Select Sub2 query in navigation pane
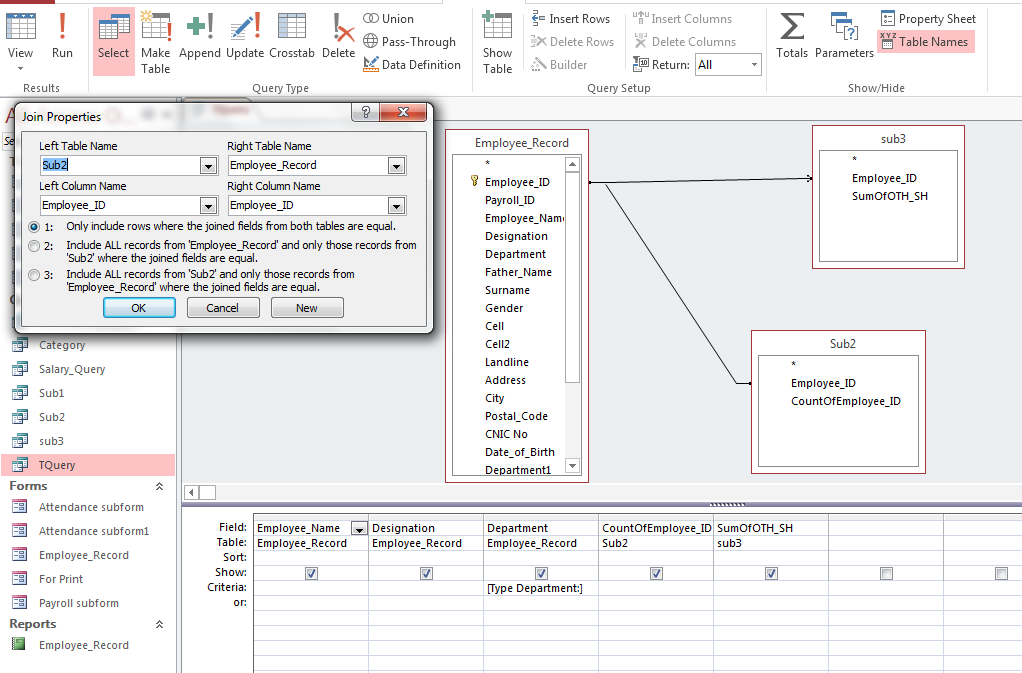Viewport: 1022px width, 673px height. pos(51,417)
